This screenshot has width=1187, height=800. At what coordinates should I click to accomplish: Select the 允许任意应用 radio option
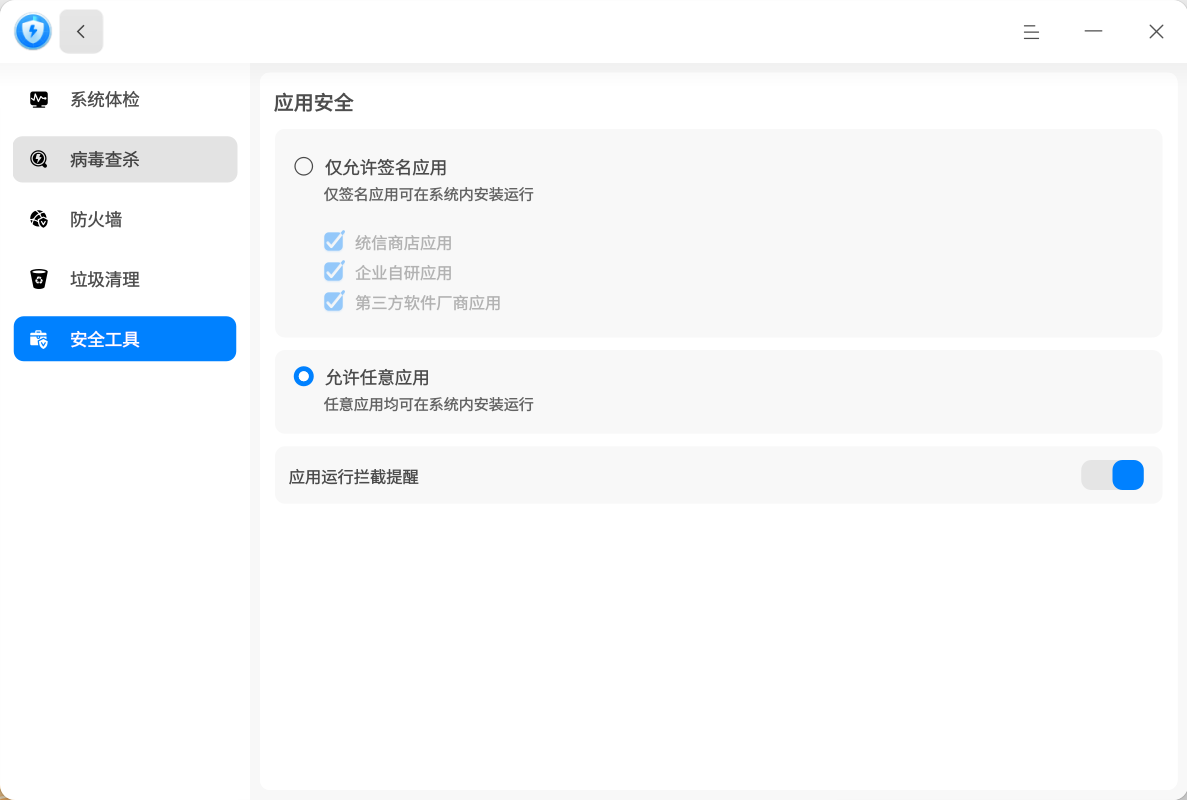pyautogui.click(x=304, y=377)
